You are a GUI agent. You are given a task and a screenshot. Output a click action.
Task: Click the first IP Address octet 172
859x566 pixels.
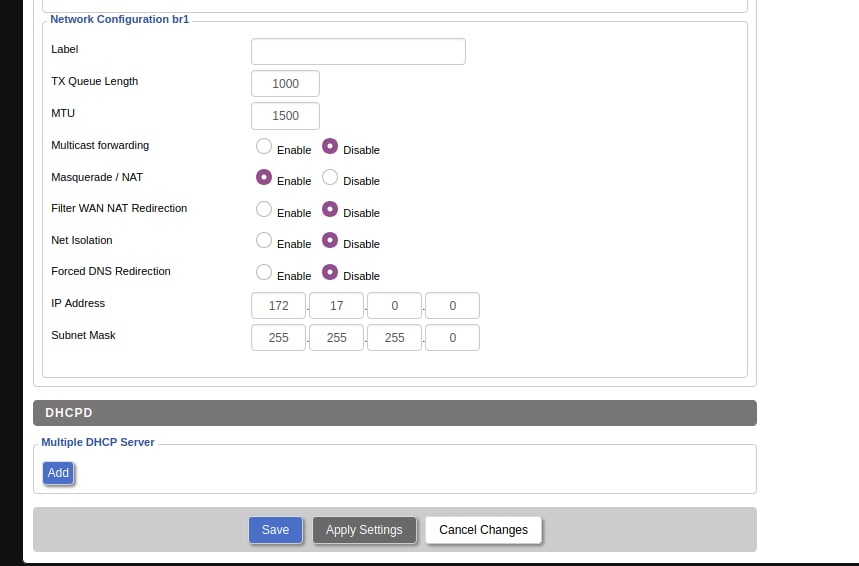[x=278, y=306]
